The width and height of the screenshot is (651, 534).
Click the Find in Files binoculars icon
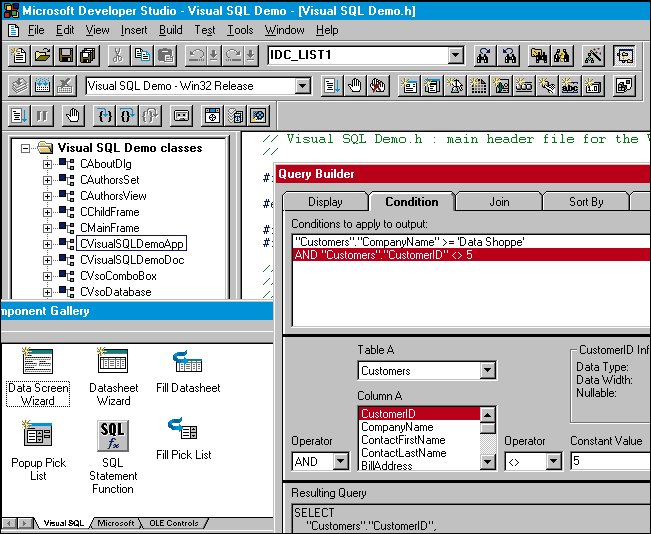(x=538, y=55)
